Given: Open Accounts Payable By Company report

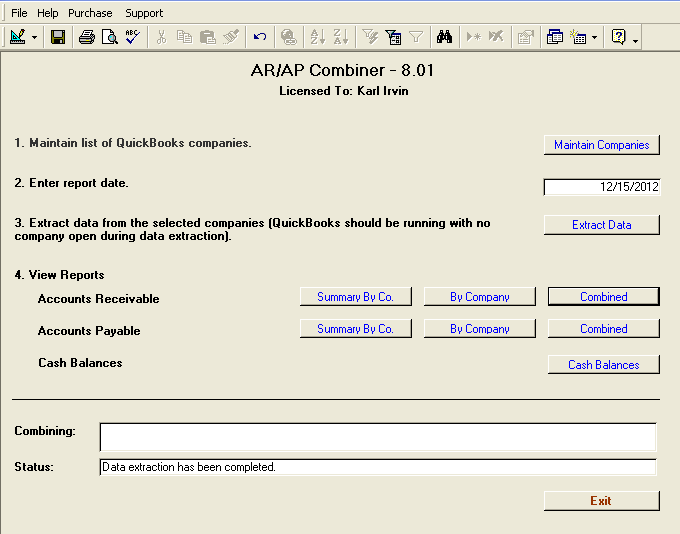Looking at the screenshot, I should coord(480,329).
